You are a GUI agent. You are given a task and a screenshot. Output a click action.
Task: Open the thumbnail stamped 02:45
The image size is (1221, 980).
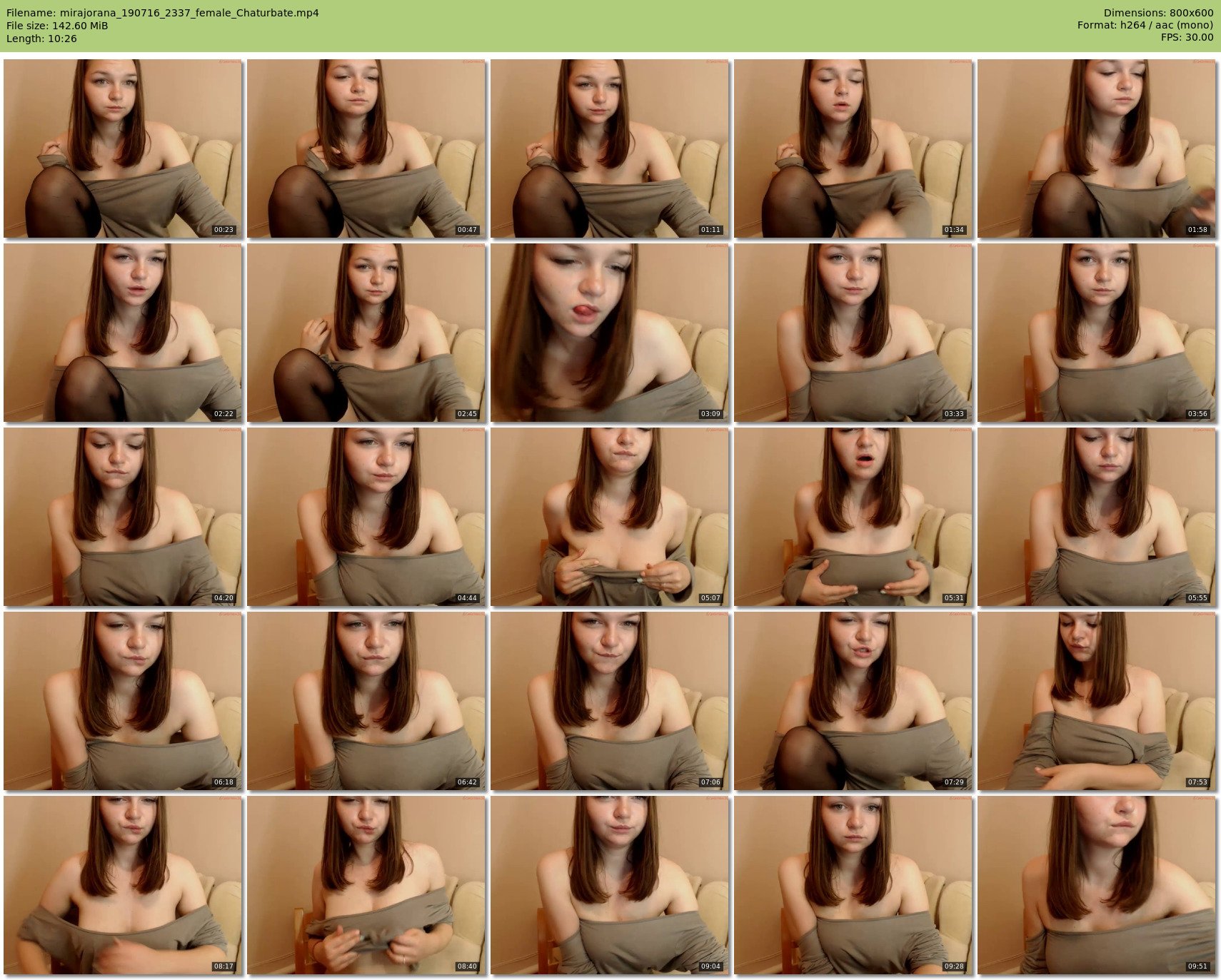(366, 333)
